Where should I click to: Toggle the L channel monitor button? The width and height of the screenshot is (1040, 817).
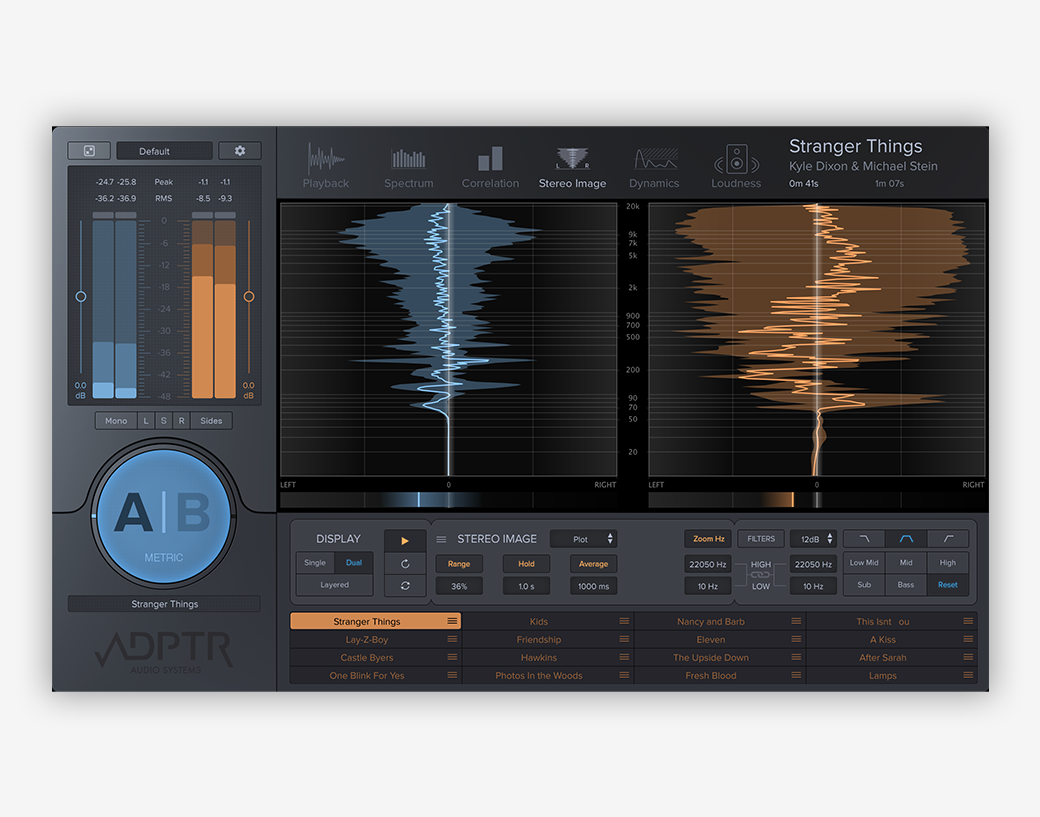146,420
